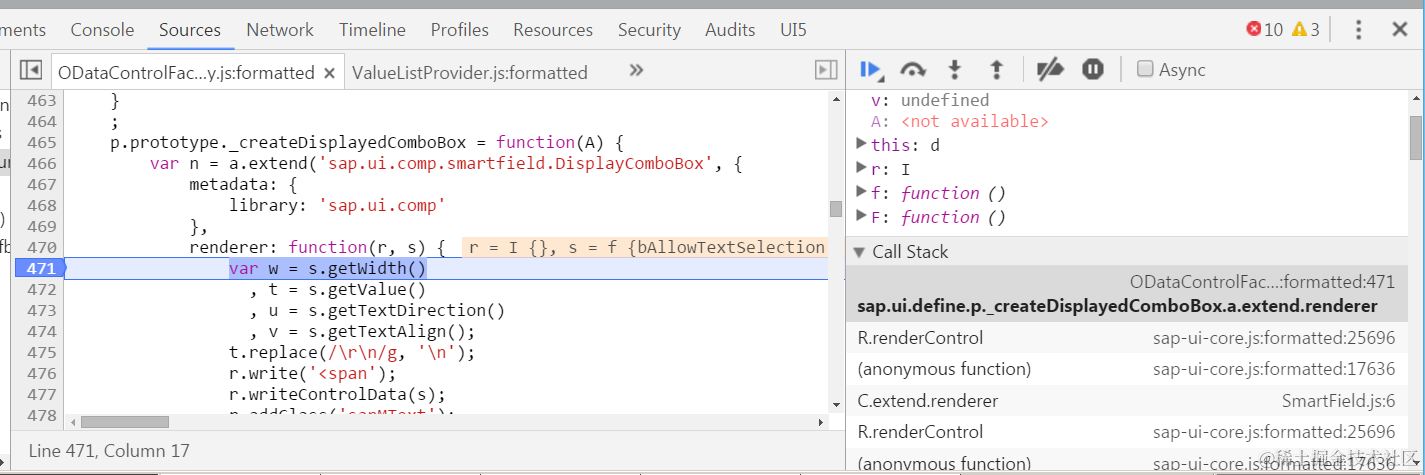The width and height of the screenshot is (1425, 475).
Task: Expand the lowercase 'f: function ()' variable
Action: [862, 193]
